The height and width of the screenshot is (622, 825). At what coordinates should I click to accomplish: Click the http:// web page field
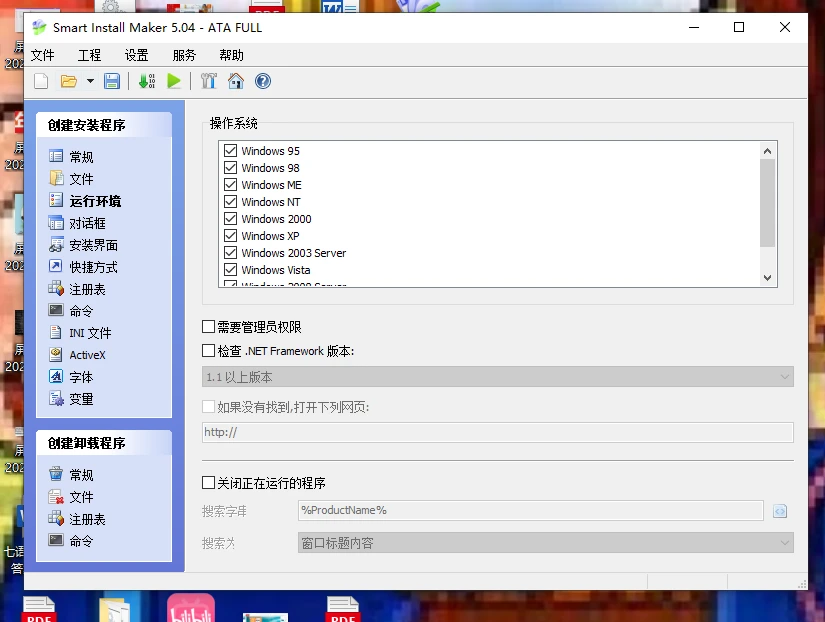point(497,433)
